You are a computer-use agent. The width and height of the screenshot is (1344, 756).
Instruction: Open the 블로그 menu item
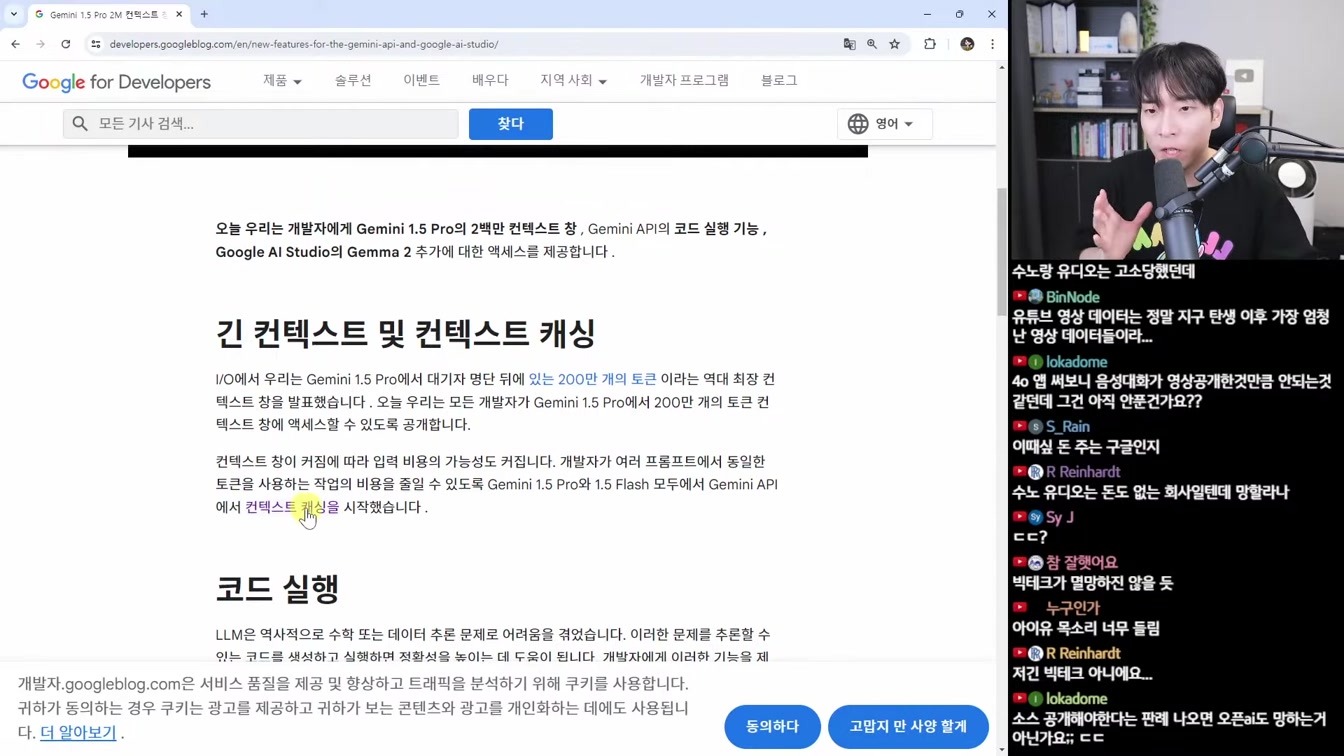tap(779, 80)
